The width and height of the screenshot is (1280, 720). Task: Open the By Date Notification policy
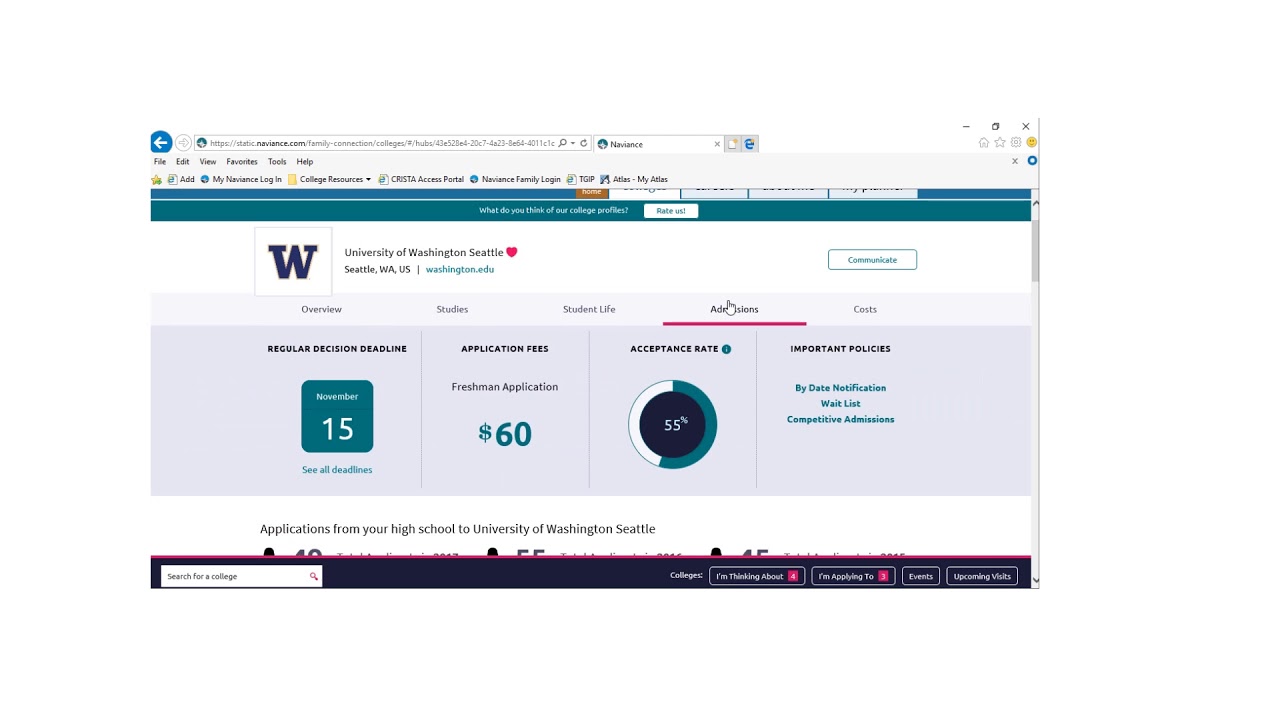[840, 388]
